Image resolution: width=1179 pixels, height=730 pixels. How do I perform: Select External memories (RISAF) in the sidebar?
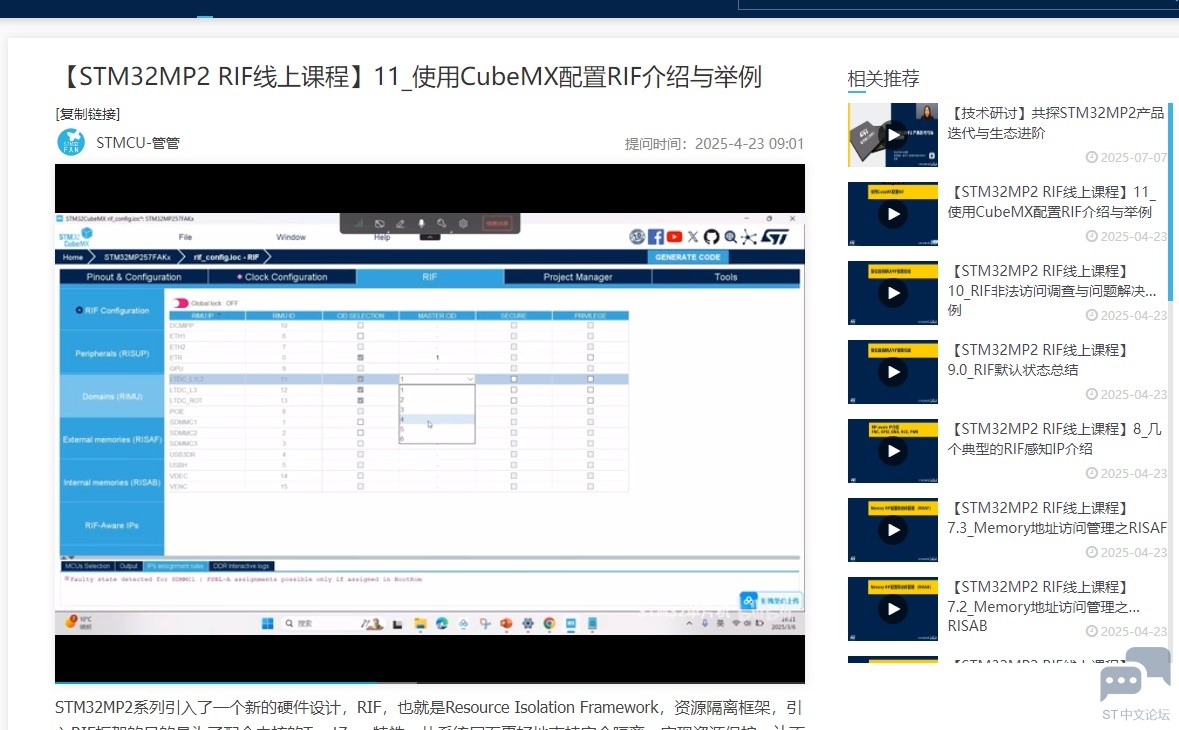click(112, 440)
